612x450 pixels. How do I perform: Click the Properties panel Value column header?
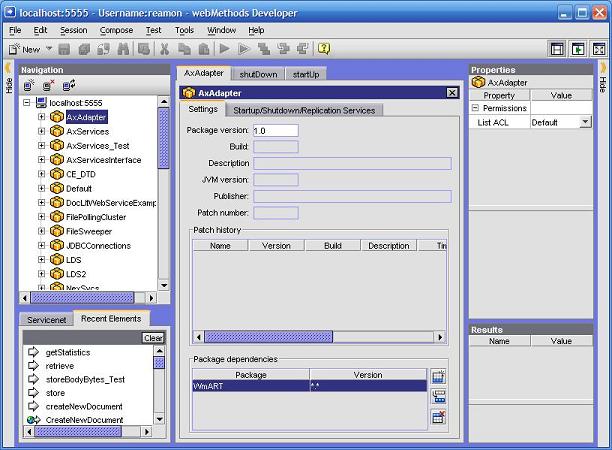pyautogui.click(x=561, y=96)
